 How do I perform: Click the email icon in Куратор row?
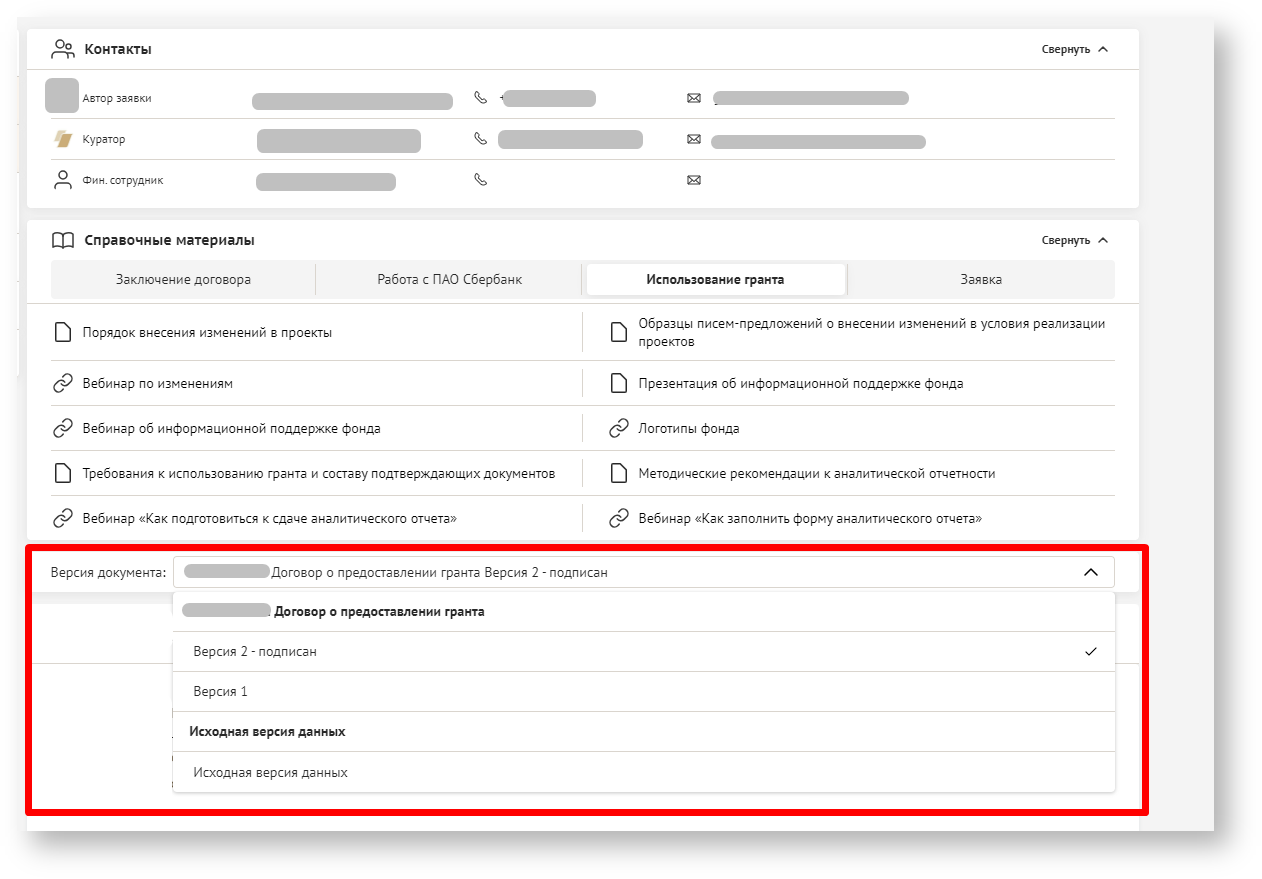point(694,140)
